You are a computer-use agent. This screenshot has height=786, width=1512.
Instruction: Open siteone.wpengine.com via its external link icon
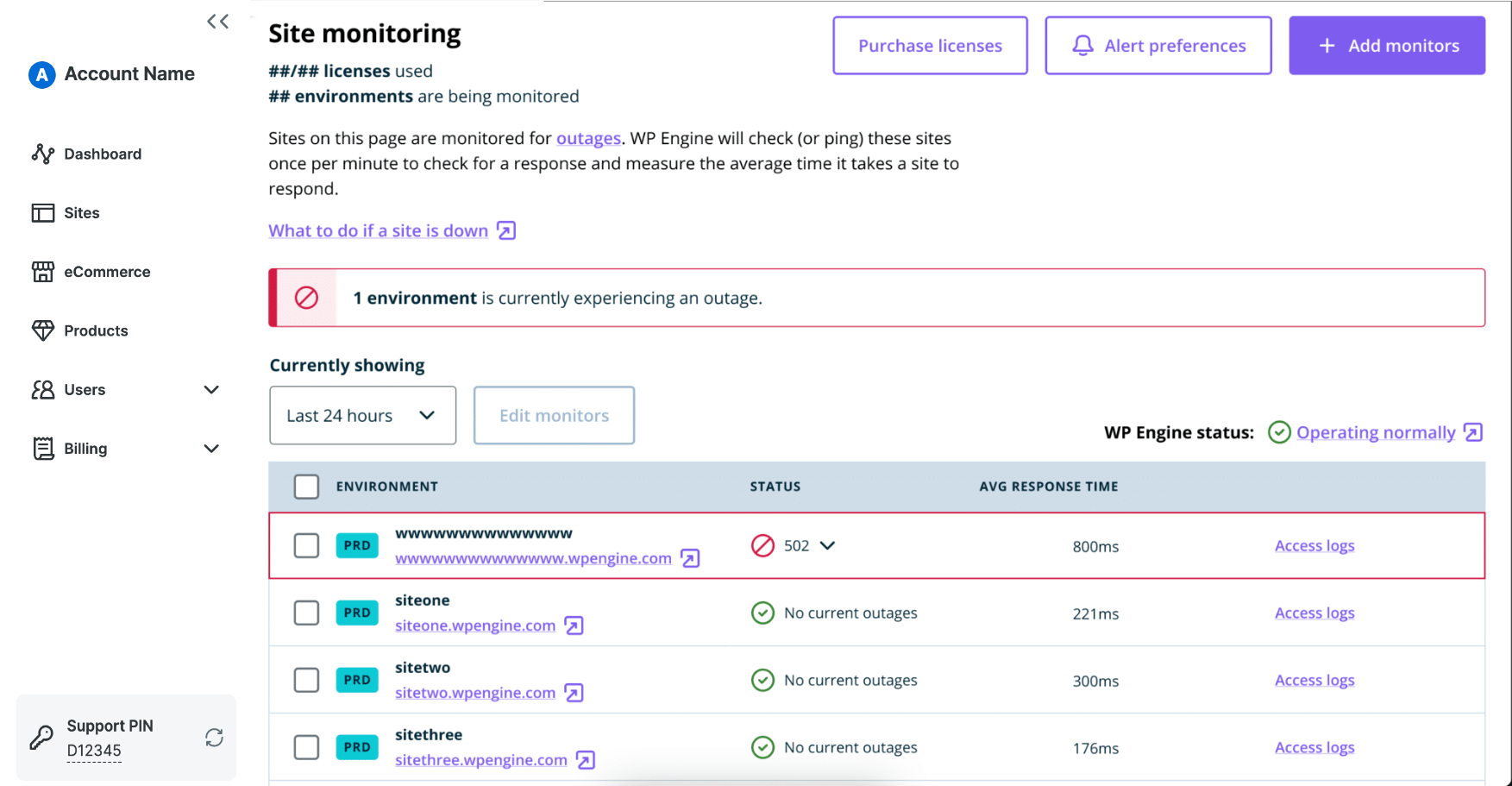pyautogui.click(x=574, y=625)
